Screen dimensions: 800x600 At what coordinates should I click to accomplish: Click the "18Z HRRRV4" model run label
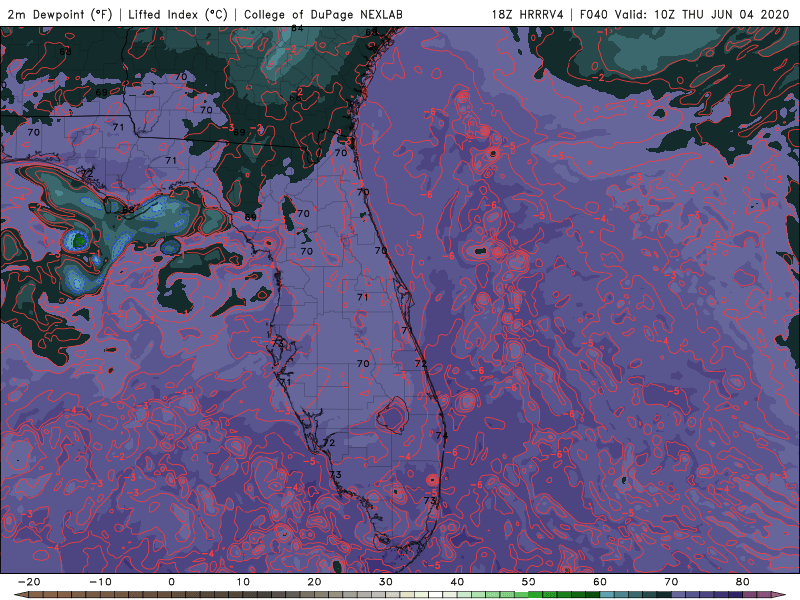coord(528,14)
